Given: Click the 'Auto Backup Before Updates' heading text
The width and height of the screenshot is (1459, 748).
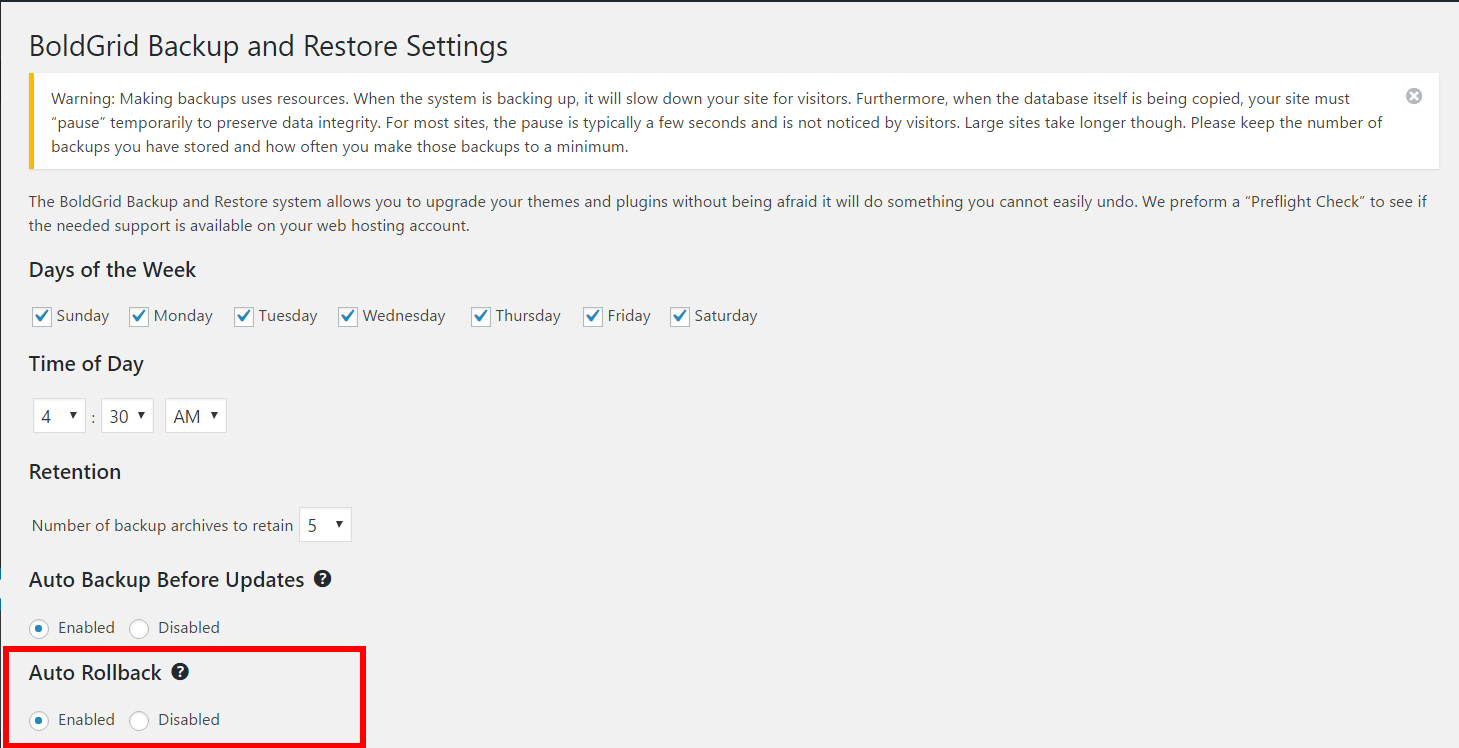Looking at the screenshot, I should pyautogui.click(x=167, y=580).
